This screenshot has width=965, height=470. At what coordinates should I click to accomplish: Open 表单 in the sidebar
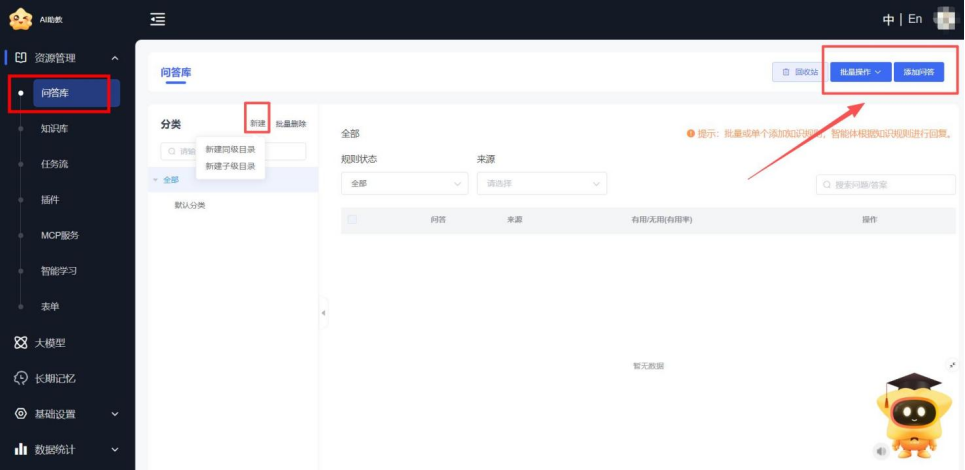pos(50,306)
